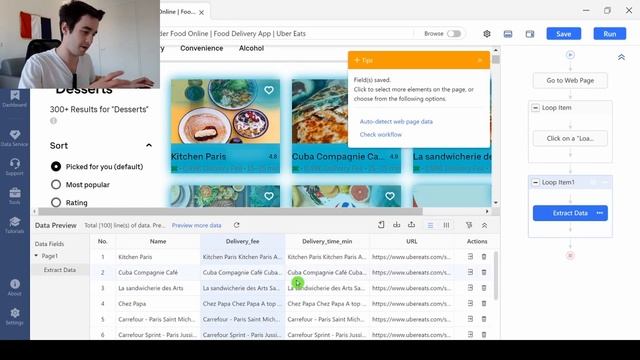
Task: Open Tutorials in the sidebar
Action: point(15,225)
